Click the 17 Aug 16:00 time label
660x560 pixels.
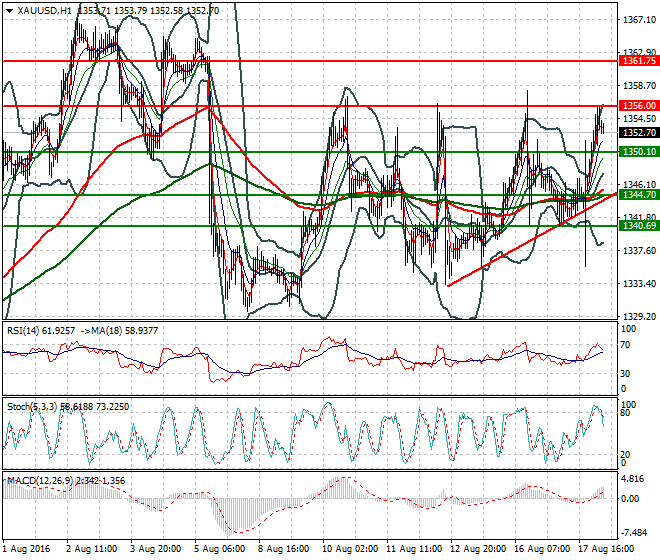pyautogui.click(x=606, y=549)
